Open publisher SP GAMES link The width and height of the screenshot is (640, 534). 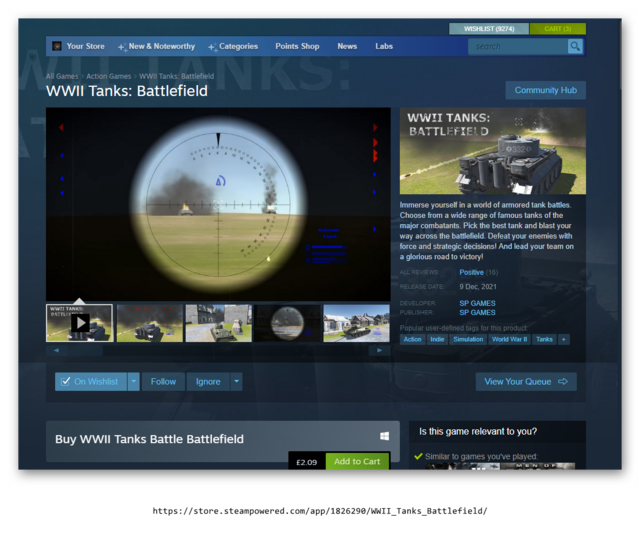point(477,313)
